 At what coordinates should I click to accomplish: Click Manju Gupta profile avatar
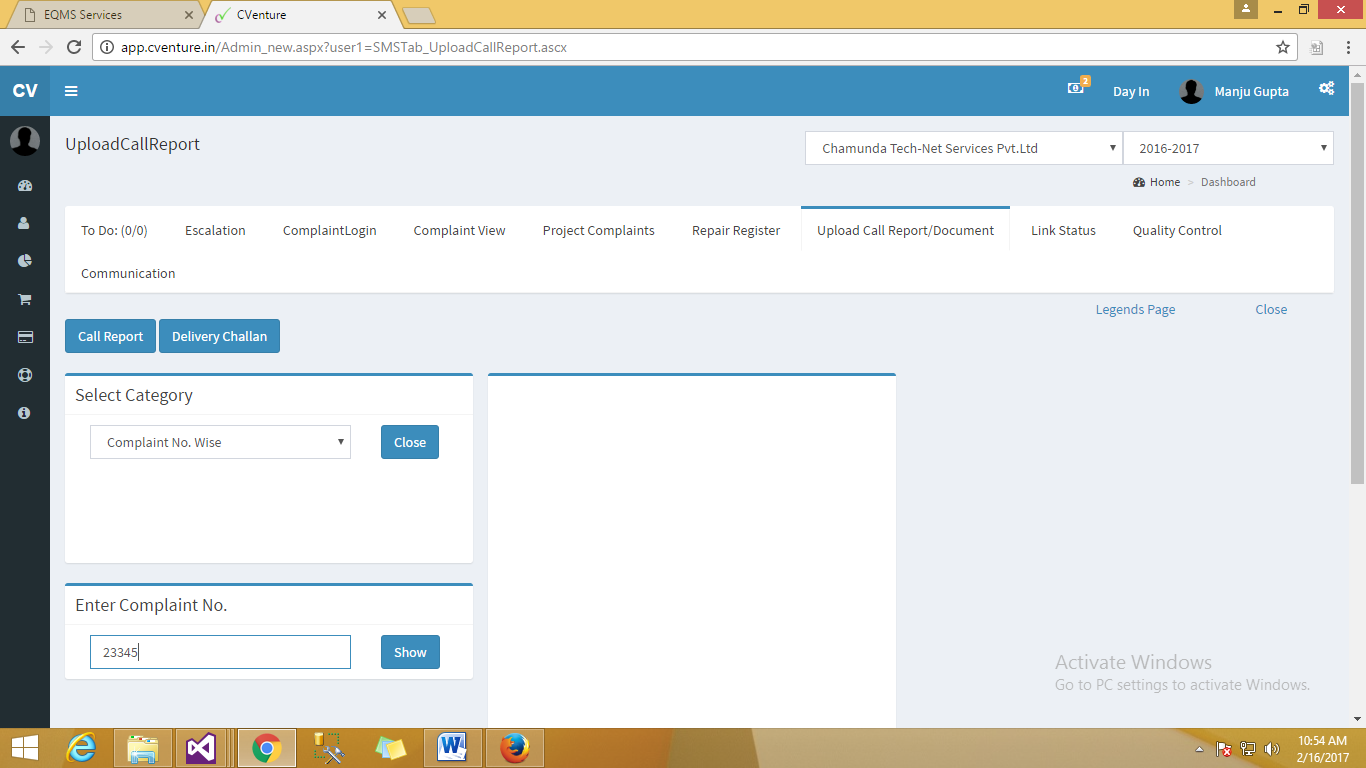pyautogui.click(x=1191, y=91)
